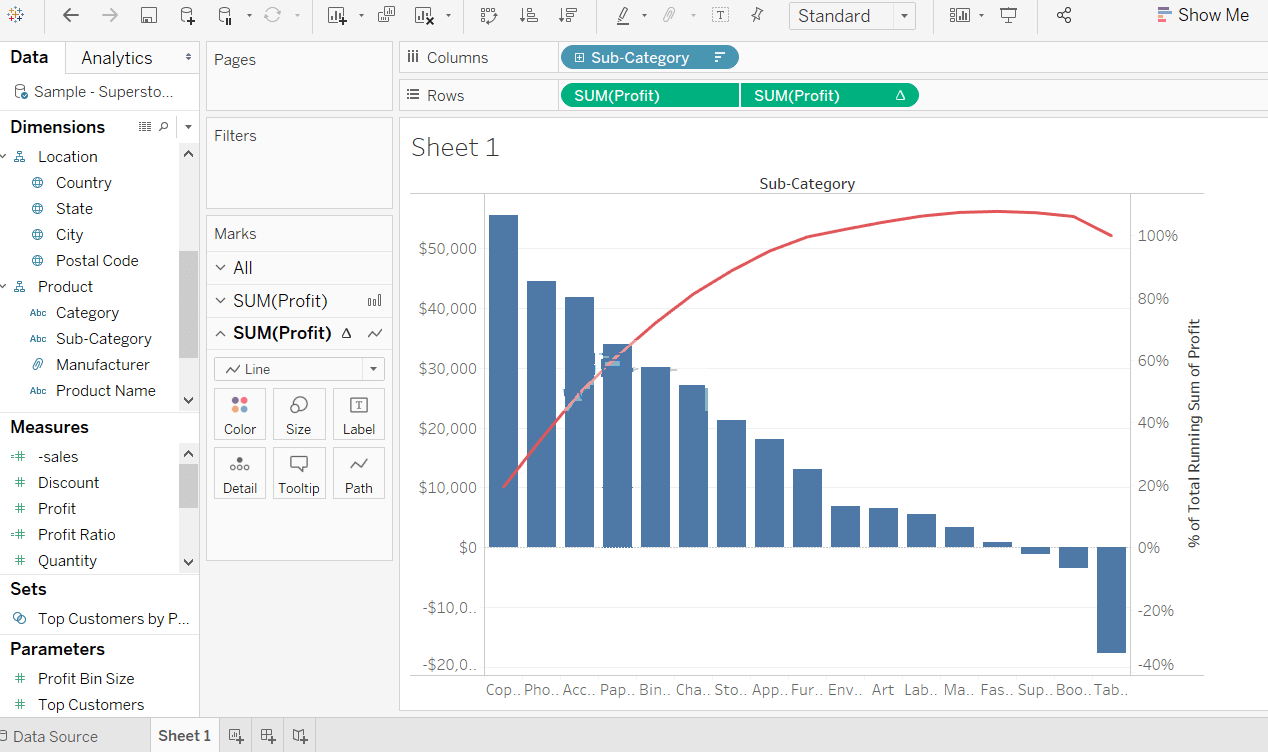Open the Label mark card
The image size is (1268, 752).
coord(359,415)
